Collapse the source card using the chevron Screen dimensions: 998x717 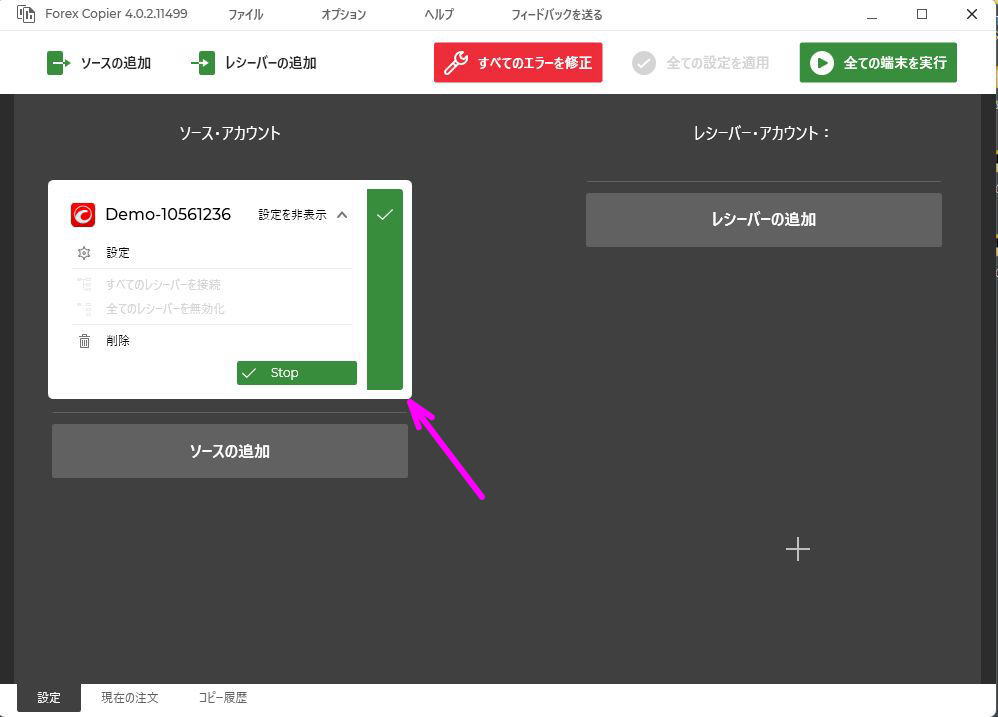coord(341,214)
